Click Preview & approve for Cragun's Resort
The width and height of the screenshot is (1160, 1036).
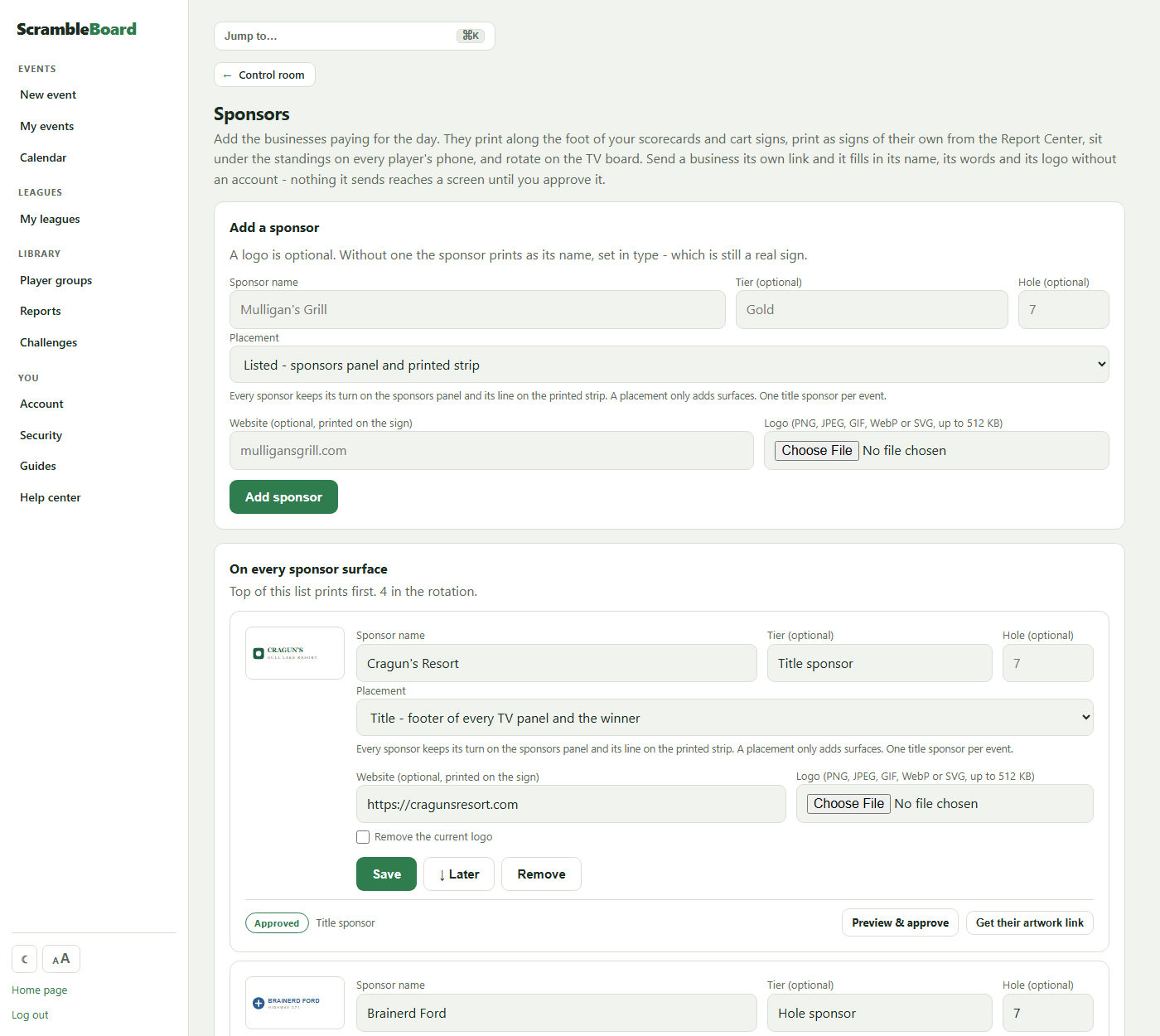click(x=900, y=922)
